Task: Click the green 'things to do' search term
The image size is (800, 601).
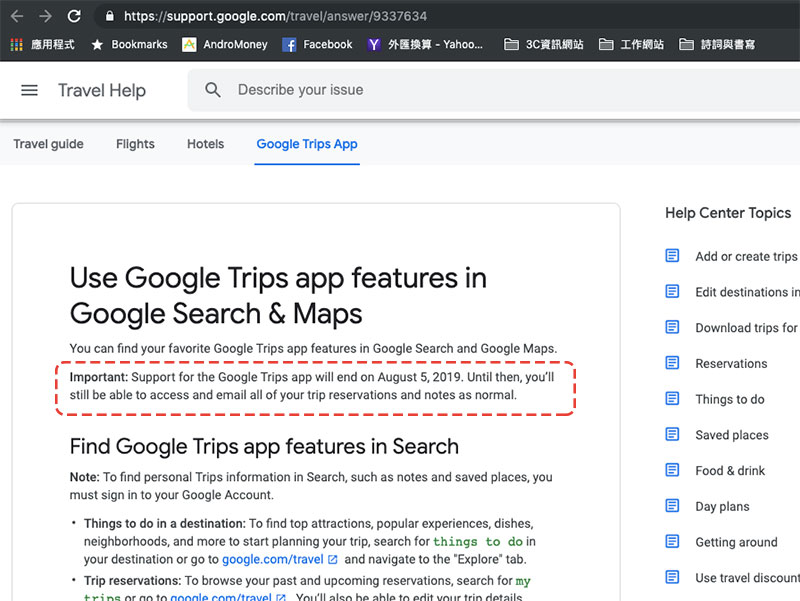Action: click(478, 541)
